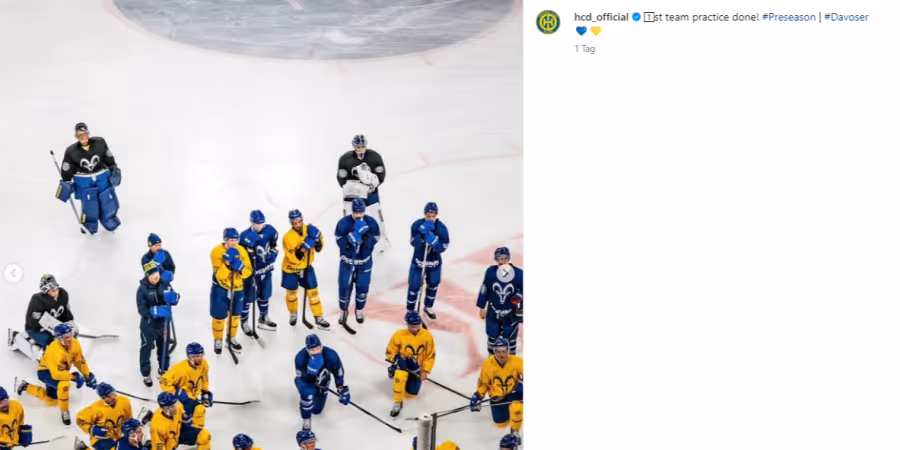Open the hcd_official username link
The height and width of the screenshot is (450, 900).
[x=601, y=17]
